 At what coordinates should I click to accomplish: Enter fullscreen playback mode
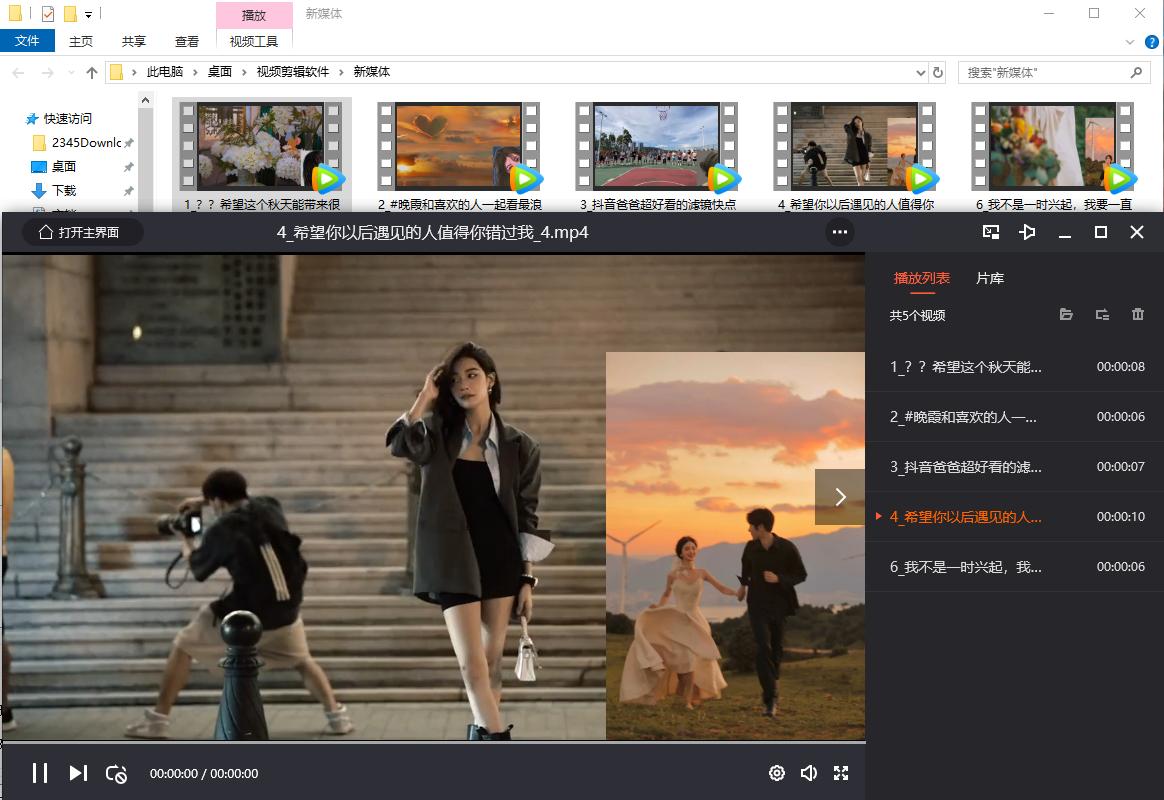coord(841,772)
